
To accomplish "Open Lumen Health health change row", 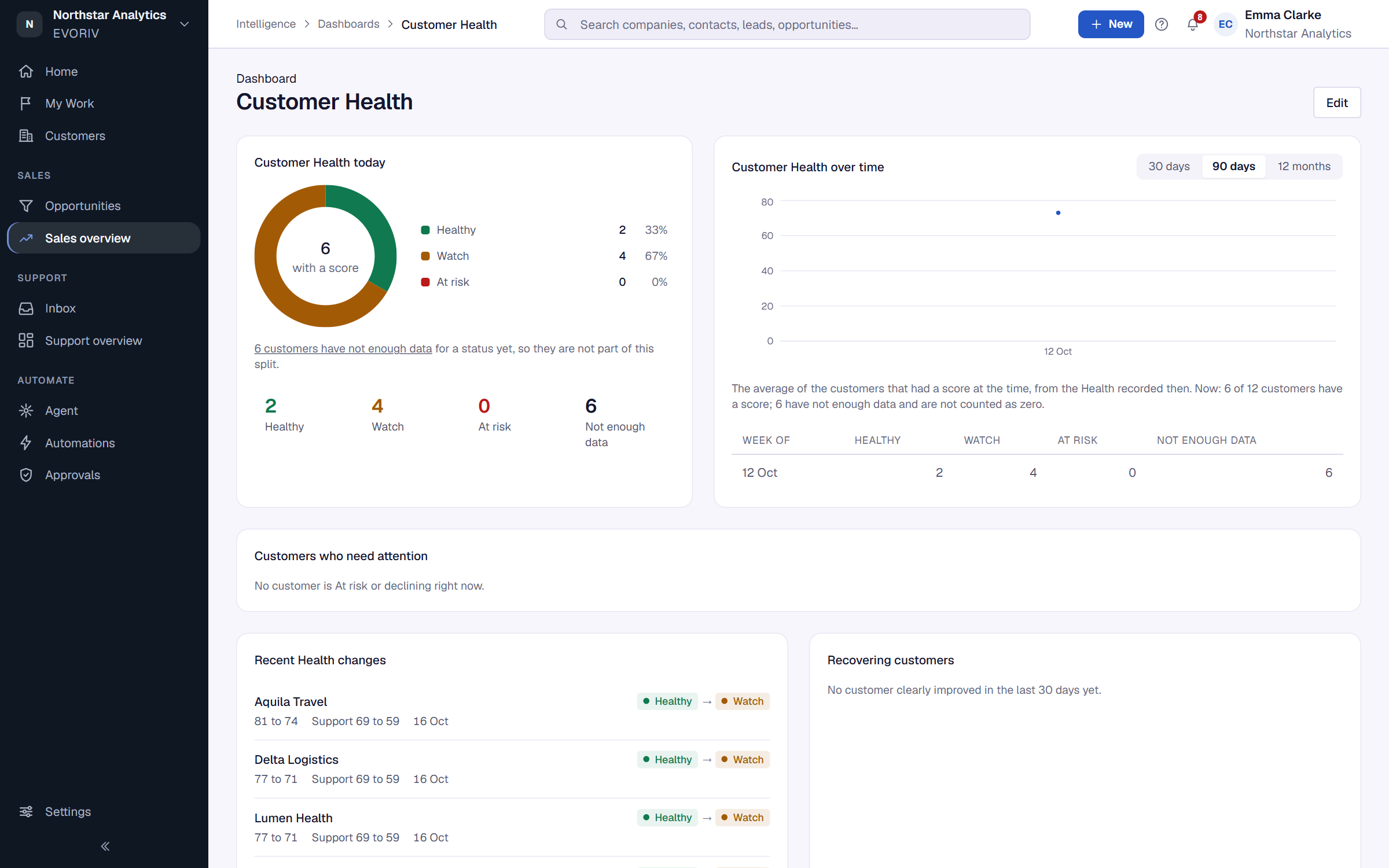I will tap(512, 827).
